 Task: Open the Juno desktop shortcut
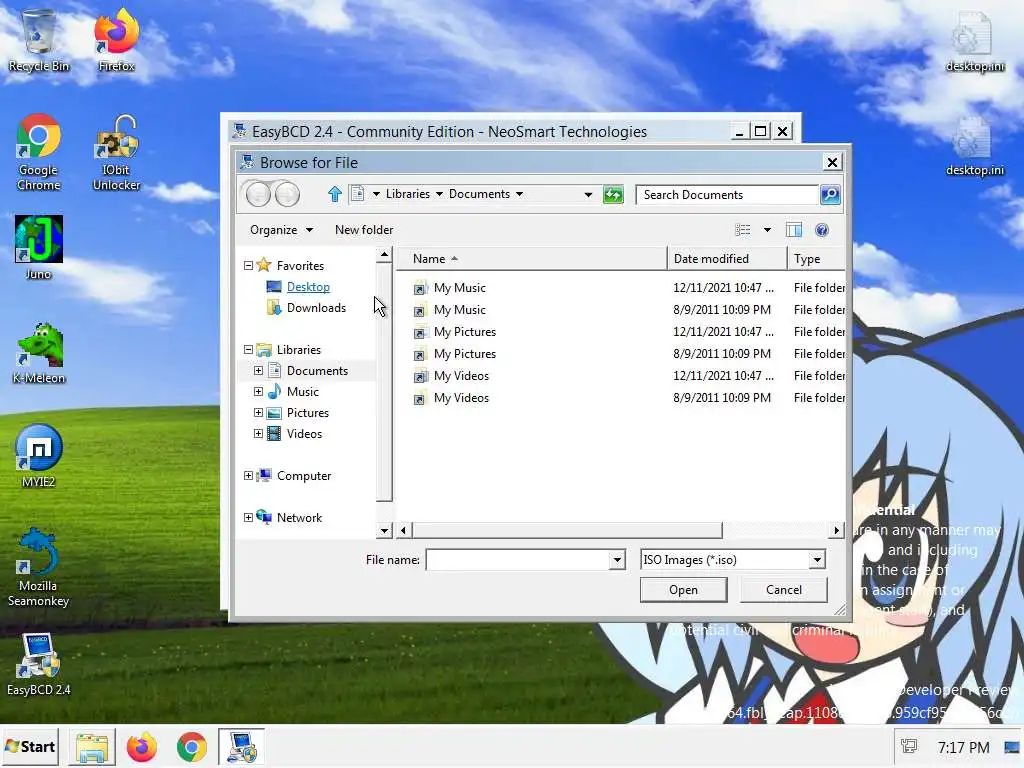39,248
